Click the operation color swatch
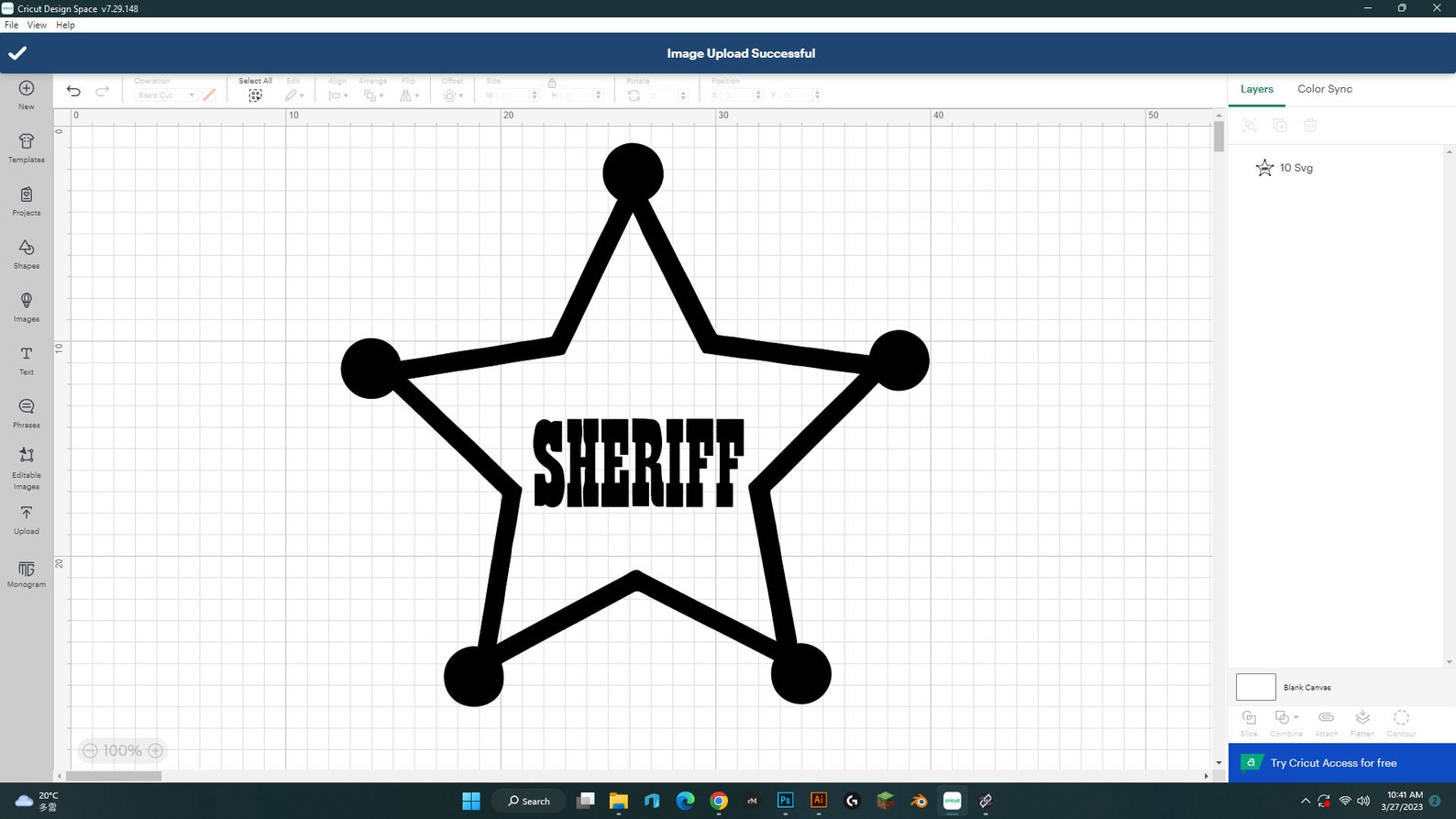The height and width of the screenshot is (819, 1456). pyautogui.click(x=209, y=94)
